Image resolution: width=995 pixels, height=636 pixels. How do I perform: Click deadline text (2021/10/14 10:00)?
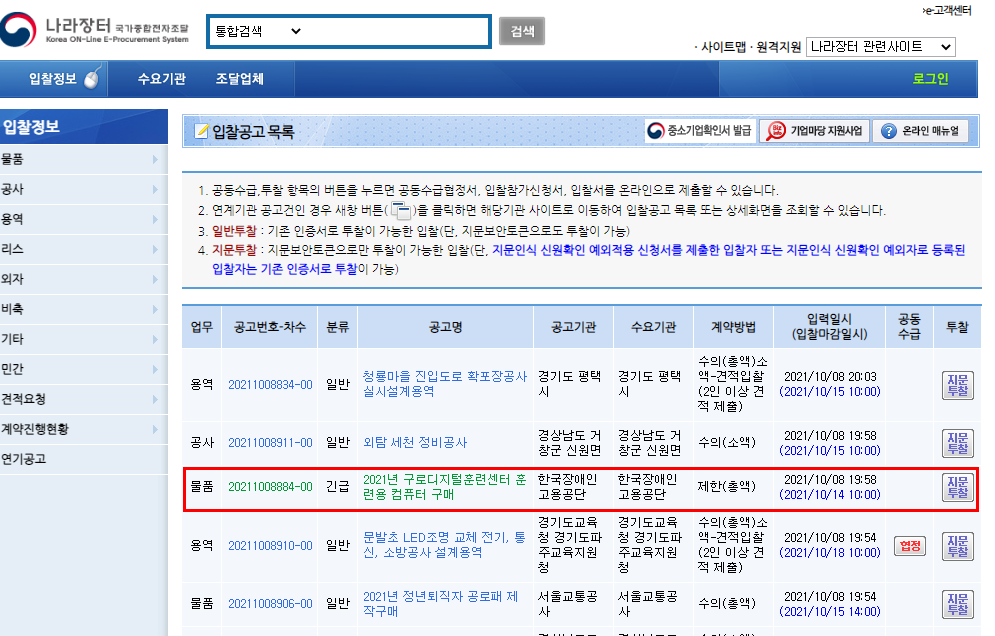(x=830, y=494)
